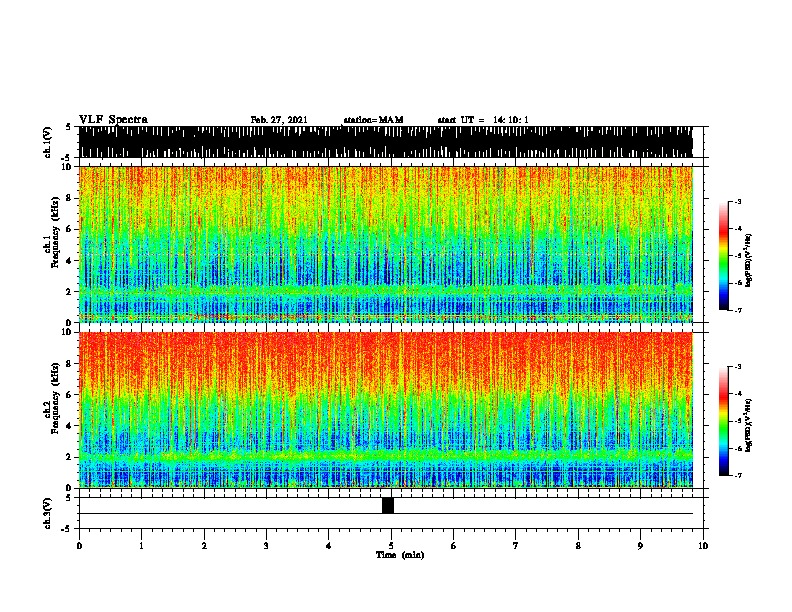
Task: Click the "start UT = 14:10: 1" text
Action: pyautogui.click(x=483, y=120)
